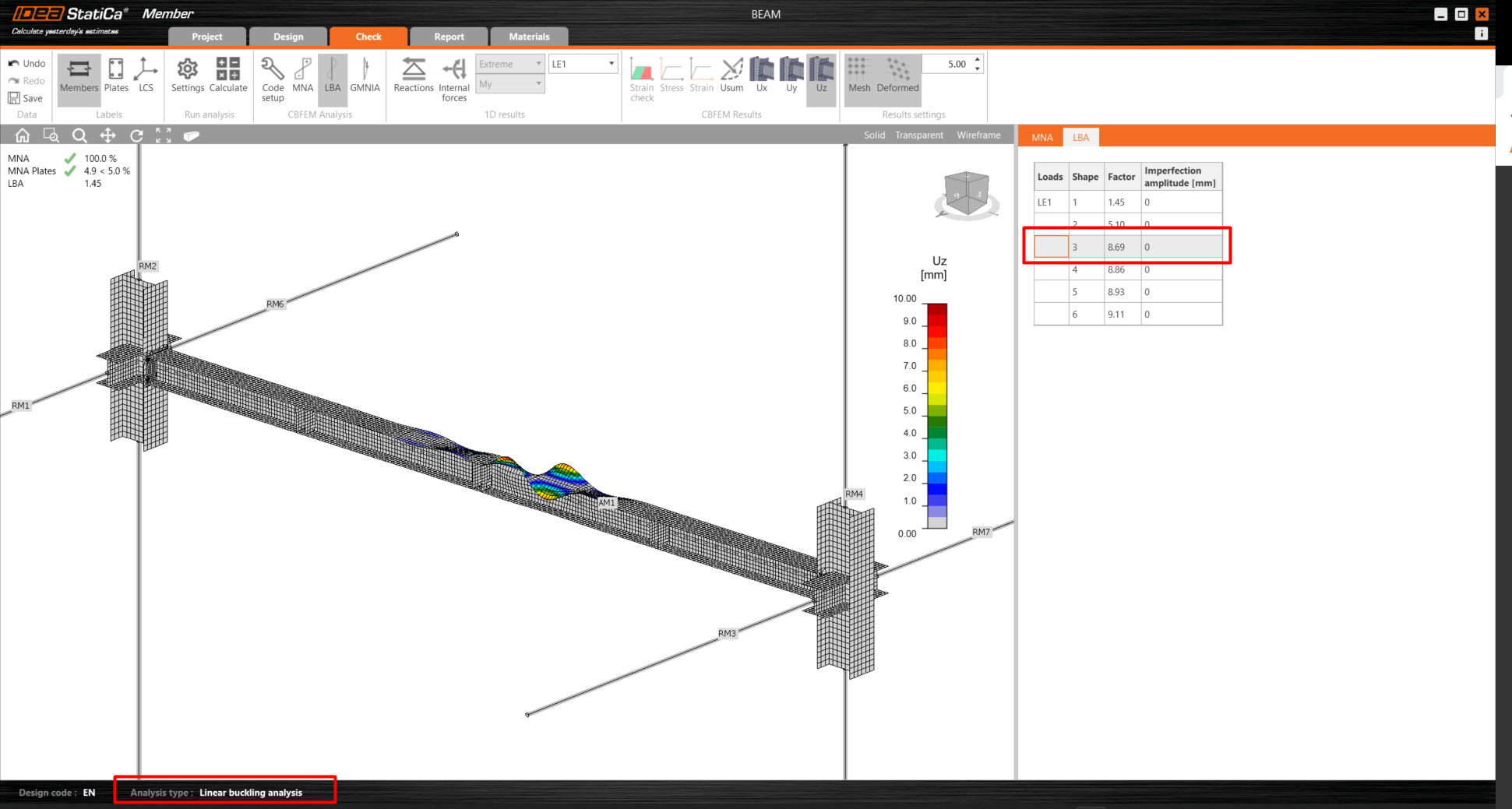
Task: Run GMNIA analysis
Action: [365, 76]
